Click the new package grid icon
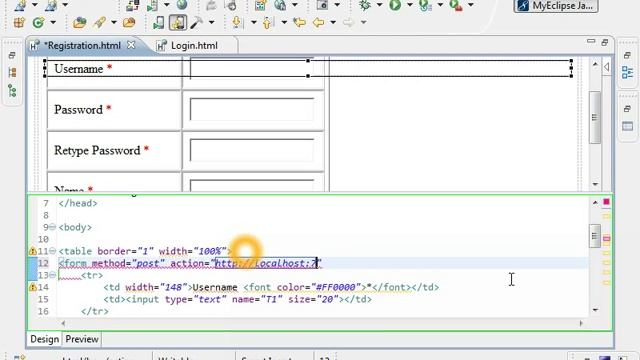Screen dimensions: 640x360 (19, 22)
